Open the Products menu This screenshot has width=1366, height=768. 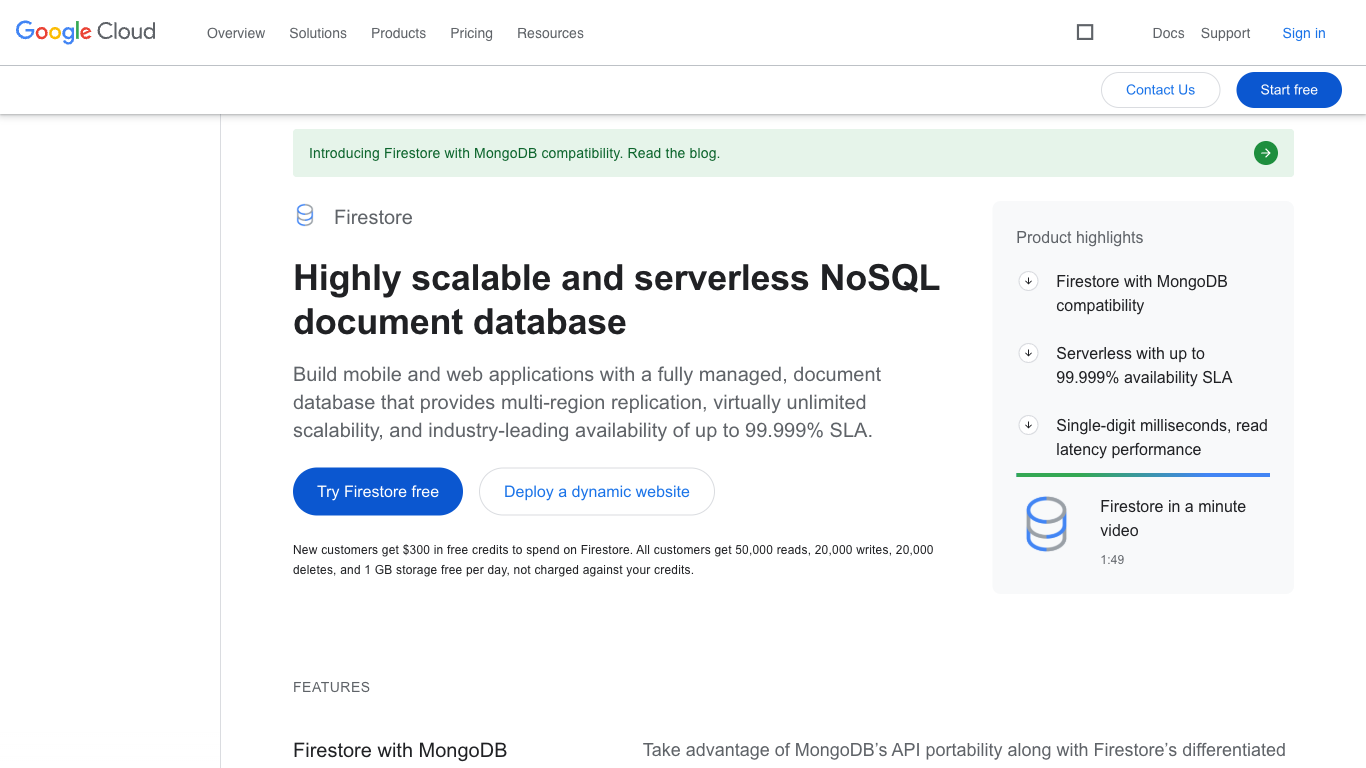pyautogui.click(x=398, y=33)
